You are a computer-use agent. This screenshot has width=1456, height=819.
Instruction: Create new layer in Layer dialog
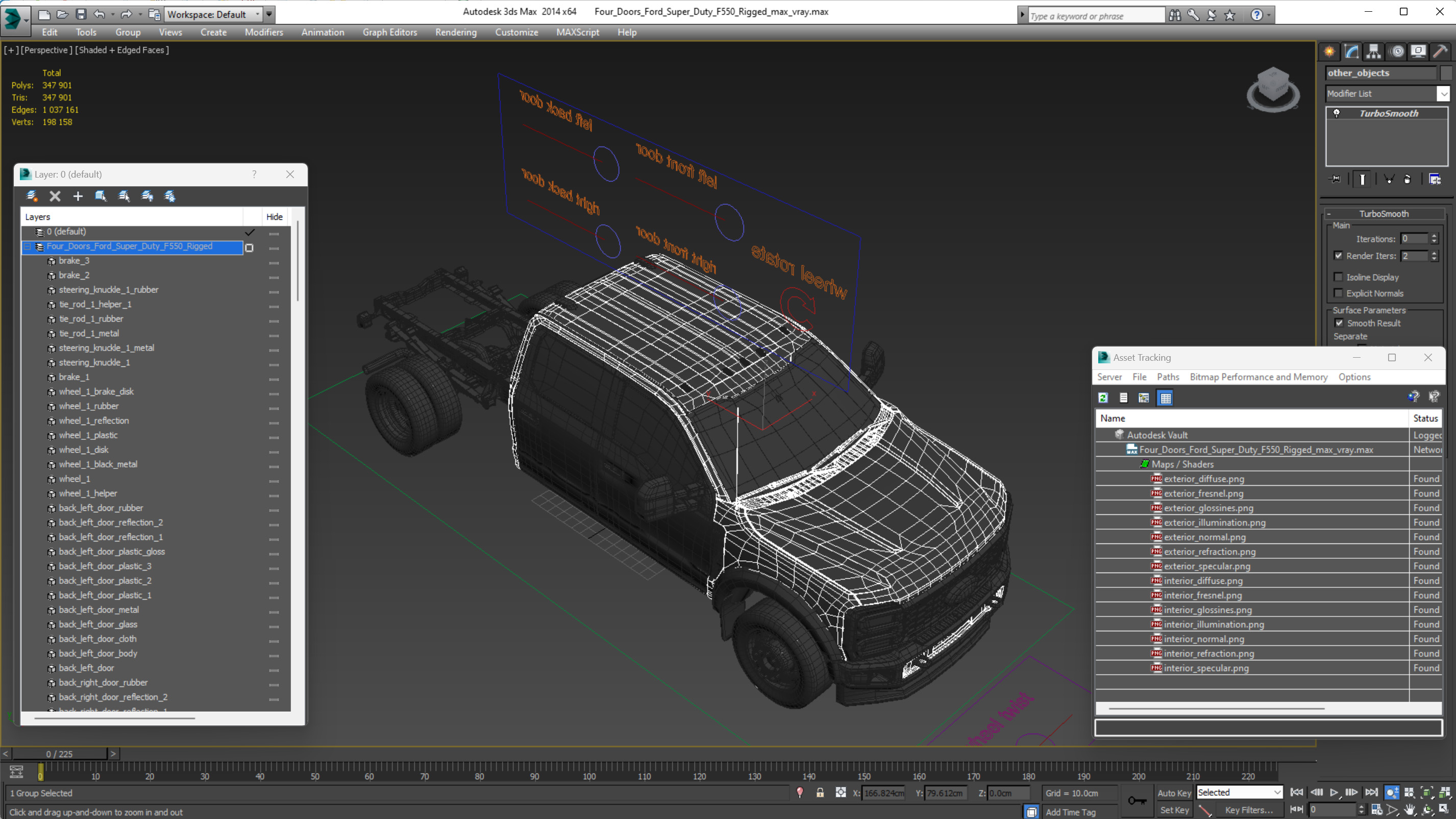point(32,196)
